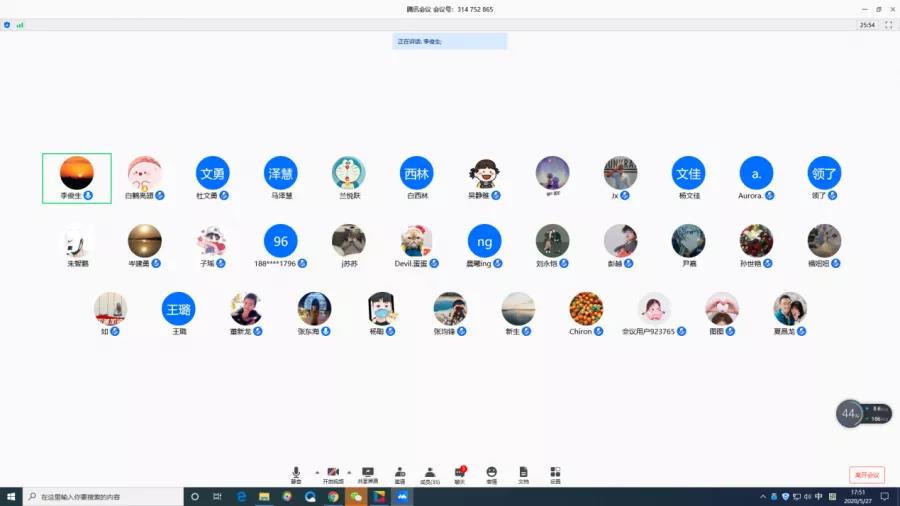
Task: Click the network signal strength indicator
Action: pos(19,25)
